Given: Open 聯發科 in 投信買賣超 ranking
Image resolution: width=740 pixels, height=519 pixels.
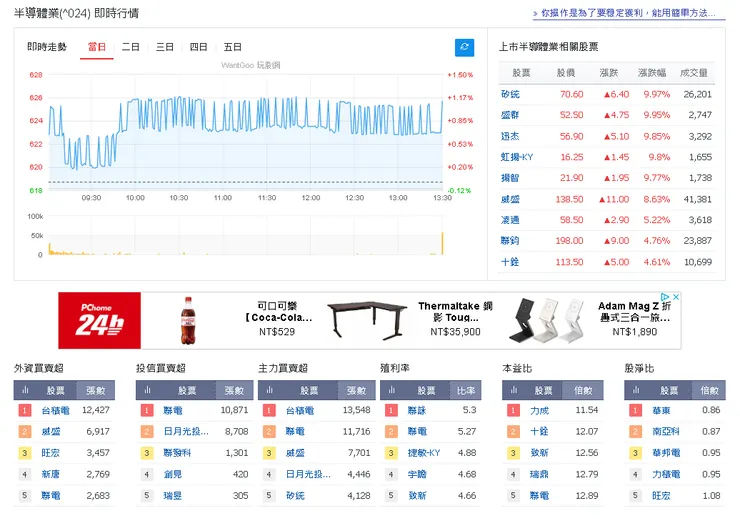Looking at the screenshot, I should click(177, 453).
